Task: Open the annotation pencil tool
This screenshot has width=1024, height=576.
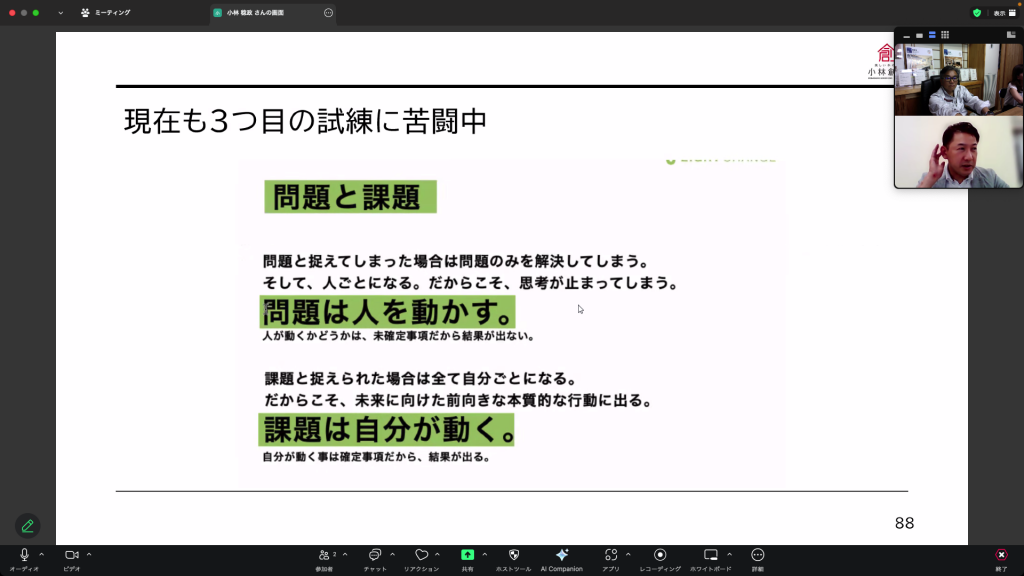Action: coord(28,526)
